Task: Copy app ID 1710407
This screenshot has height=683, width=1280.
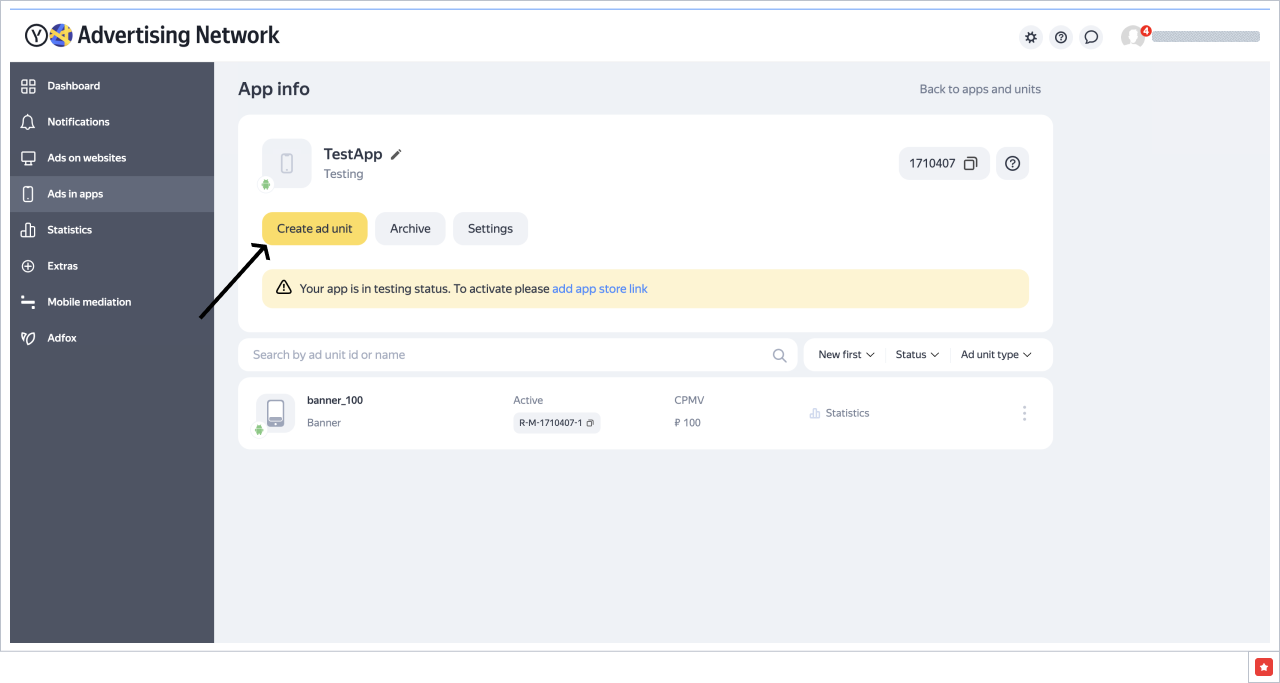Action: point(970,164)
